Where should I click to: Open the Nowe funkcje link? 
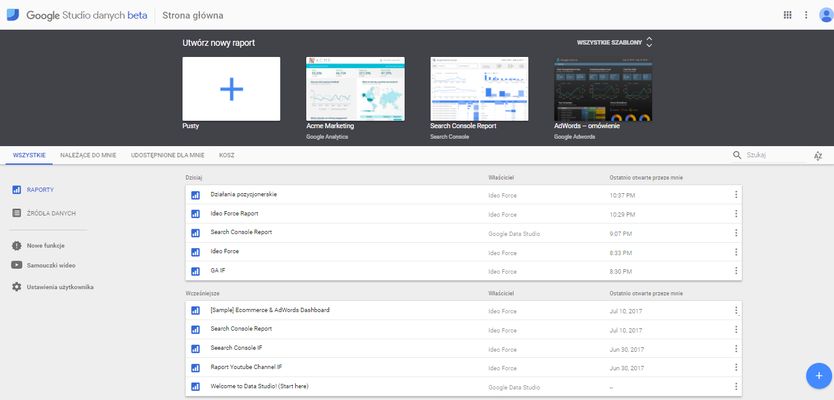(x=46, y=246)
